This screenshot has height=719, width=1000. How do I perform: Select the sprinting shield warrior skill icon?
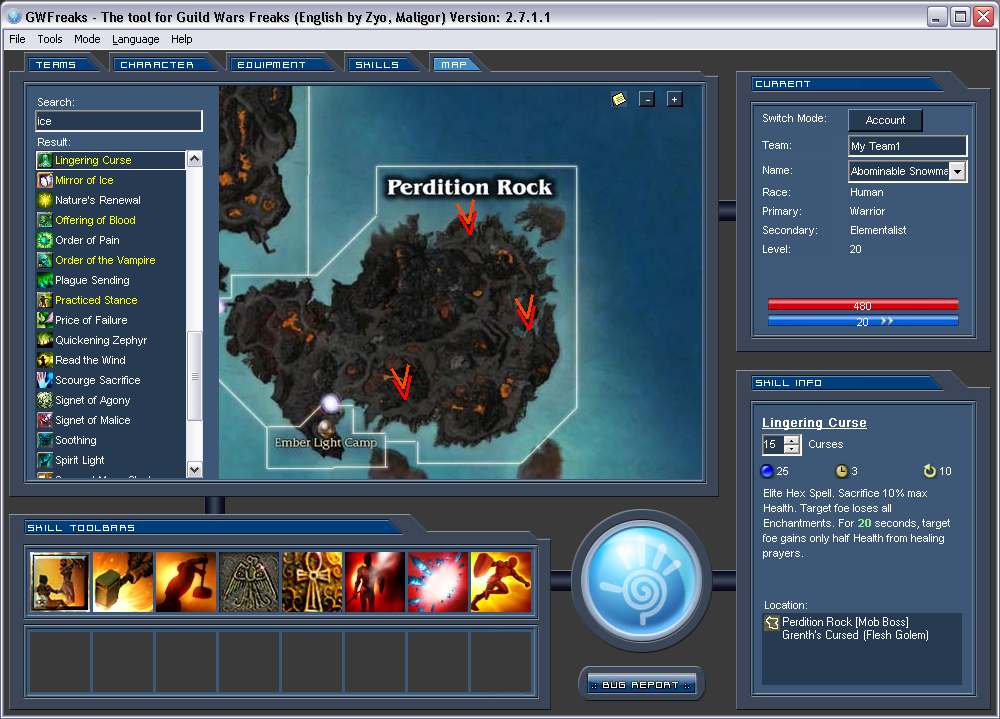coord(501,582)
